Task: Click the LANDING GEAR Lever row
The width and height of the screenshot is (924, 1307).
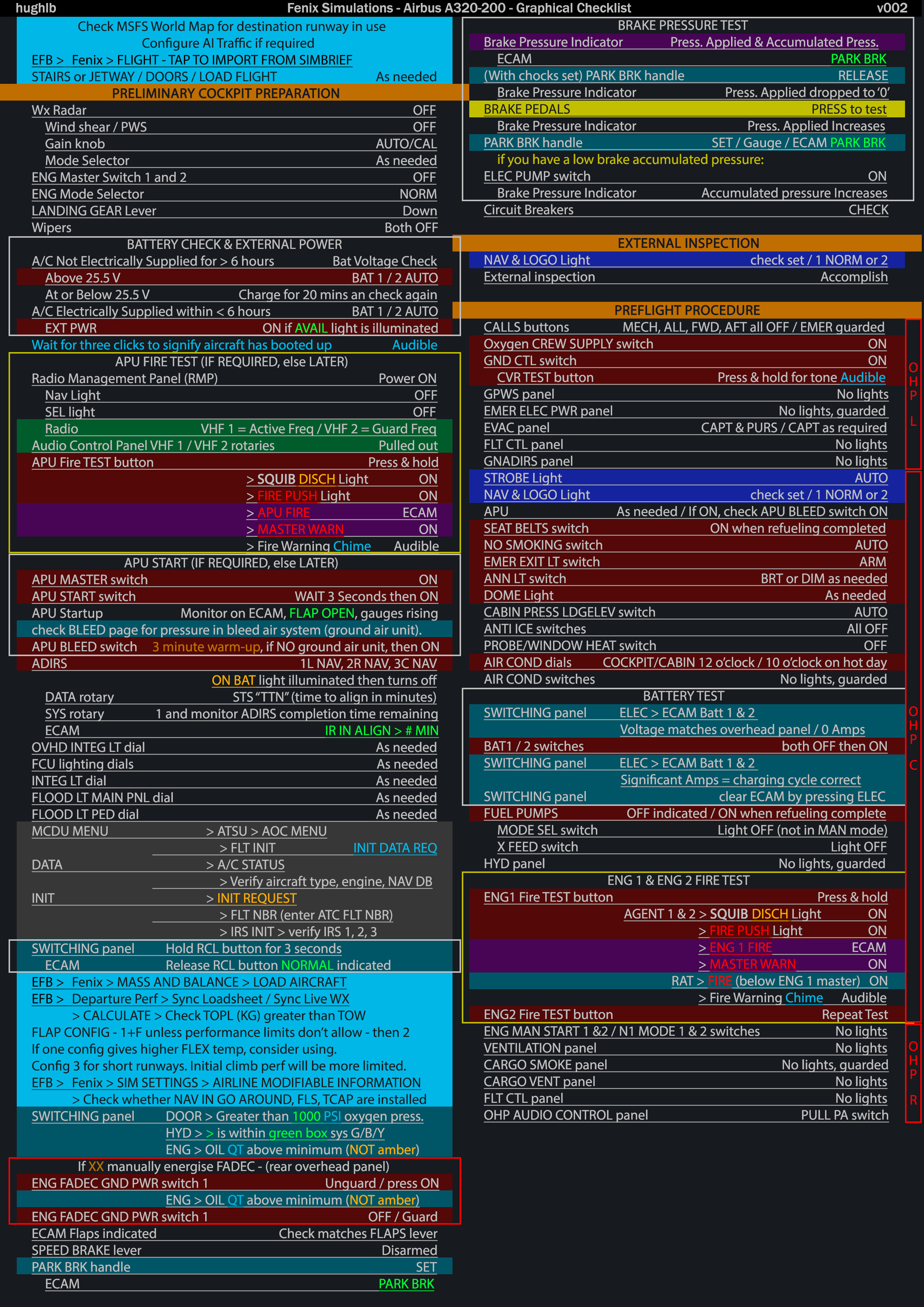Action: (x=234, y=211)
